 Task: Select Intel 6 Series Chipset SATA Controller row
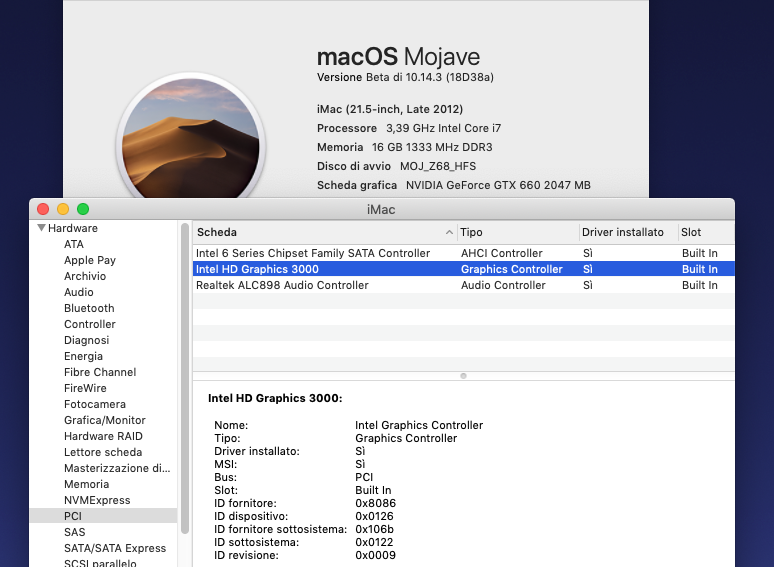(464, 253)
